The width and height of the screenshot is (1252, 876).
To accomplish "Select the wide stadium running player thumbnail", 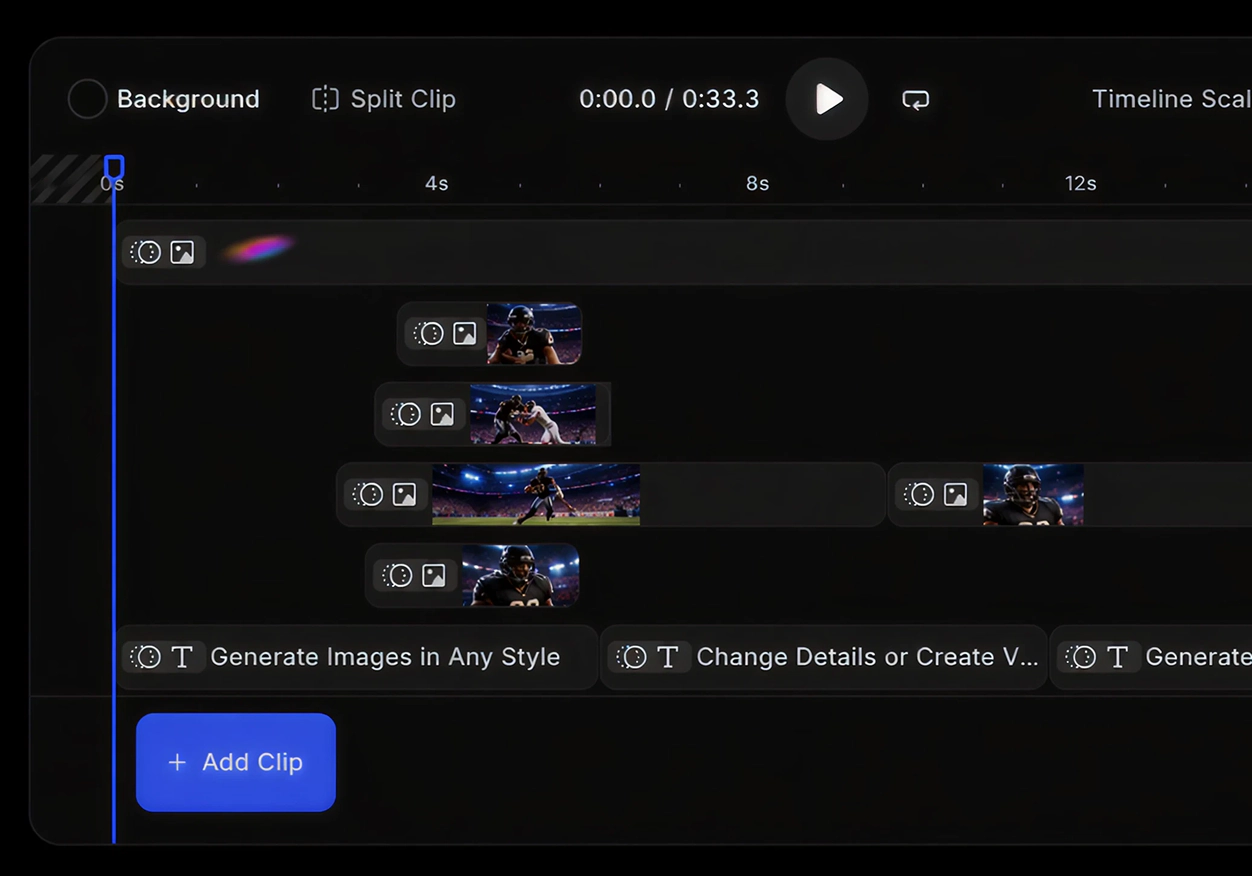I will coord(536,494).
